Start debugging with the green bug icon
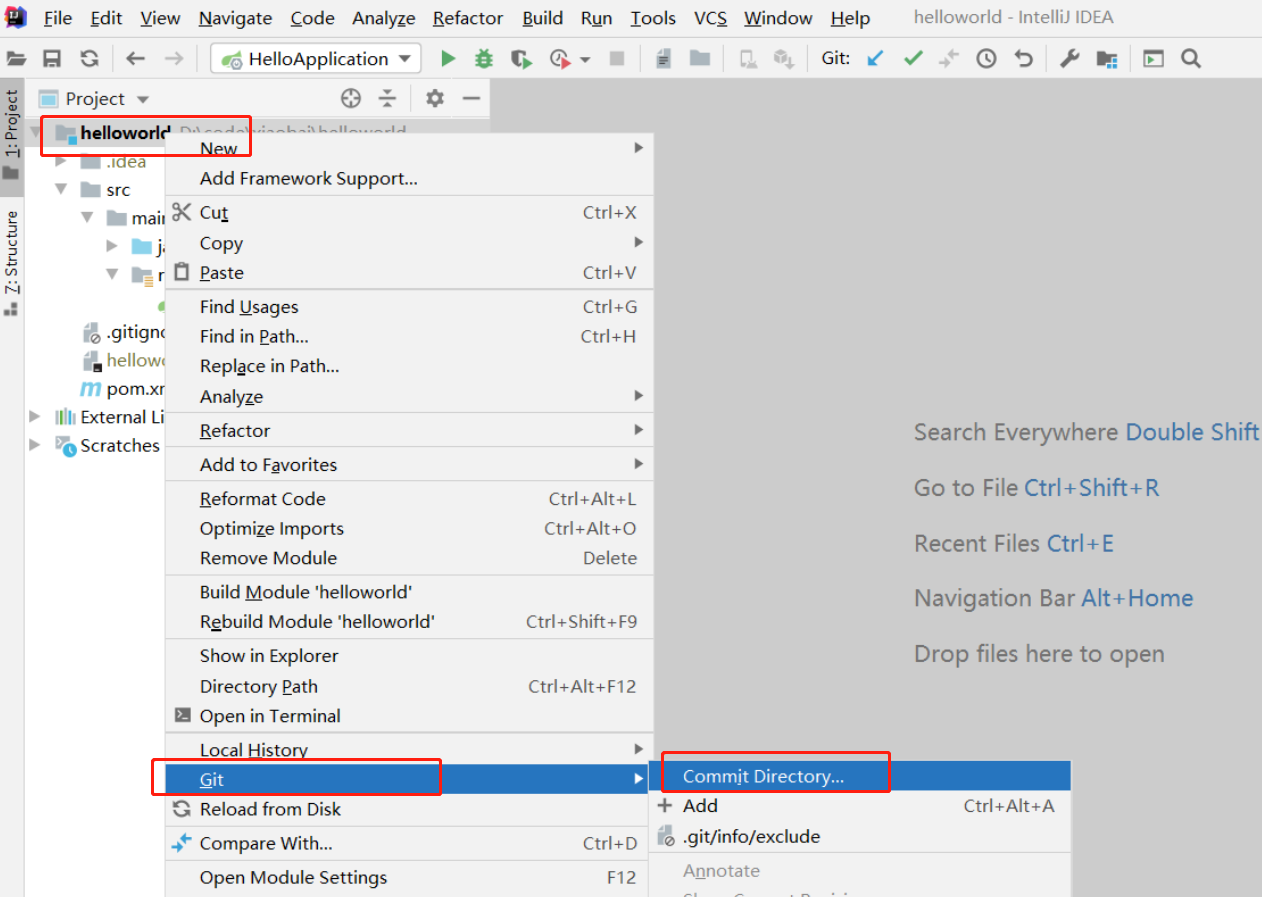1262x897 pixels. point(484,59)
